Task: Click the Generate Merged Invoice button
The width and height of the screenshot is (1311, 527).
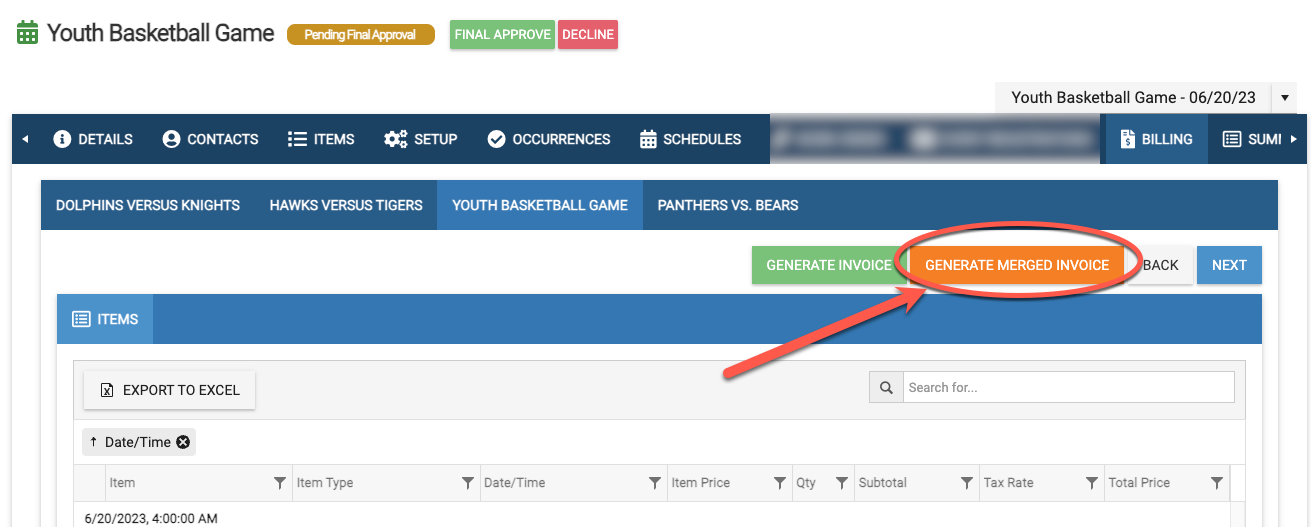Action: tap(1016, 265)
